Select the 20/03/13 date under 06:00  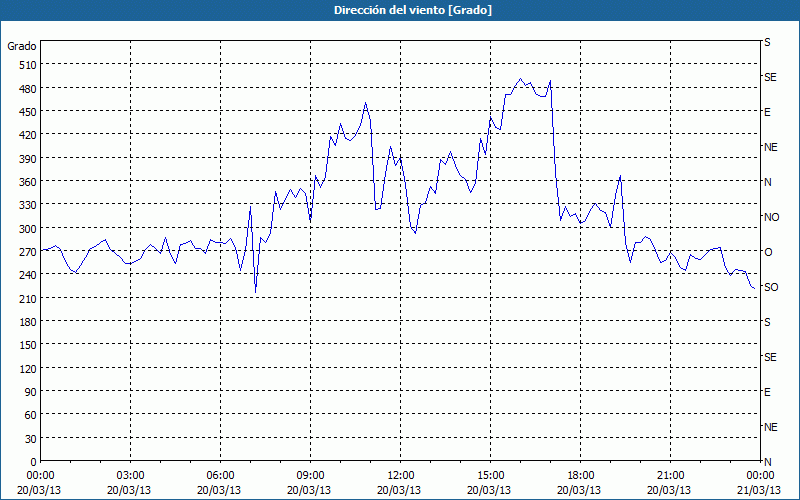click(219, 490)
